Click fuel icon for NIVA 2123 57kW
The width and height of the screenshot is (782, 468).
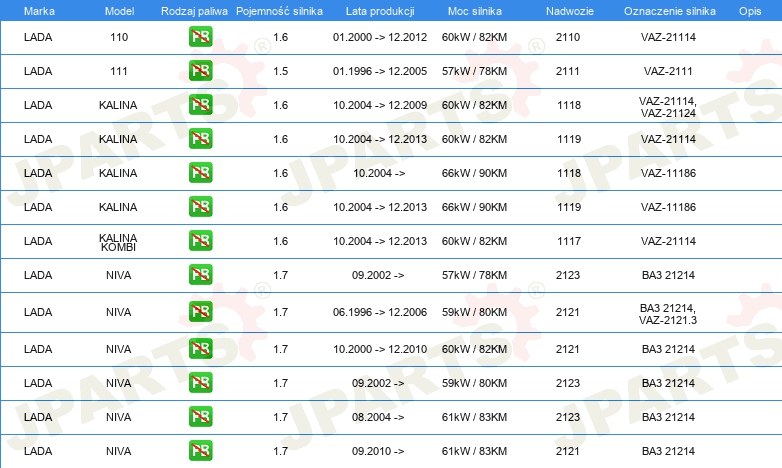coord(200,274)
